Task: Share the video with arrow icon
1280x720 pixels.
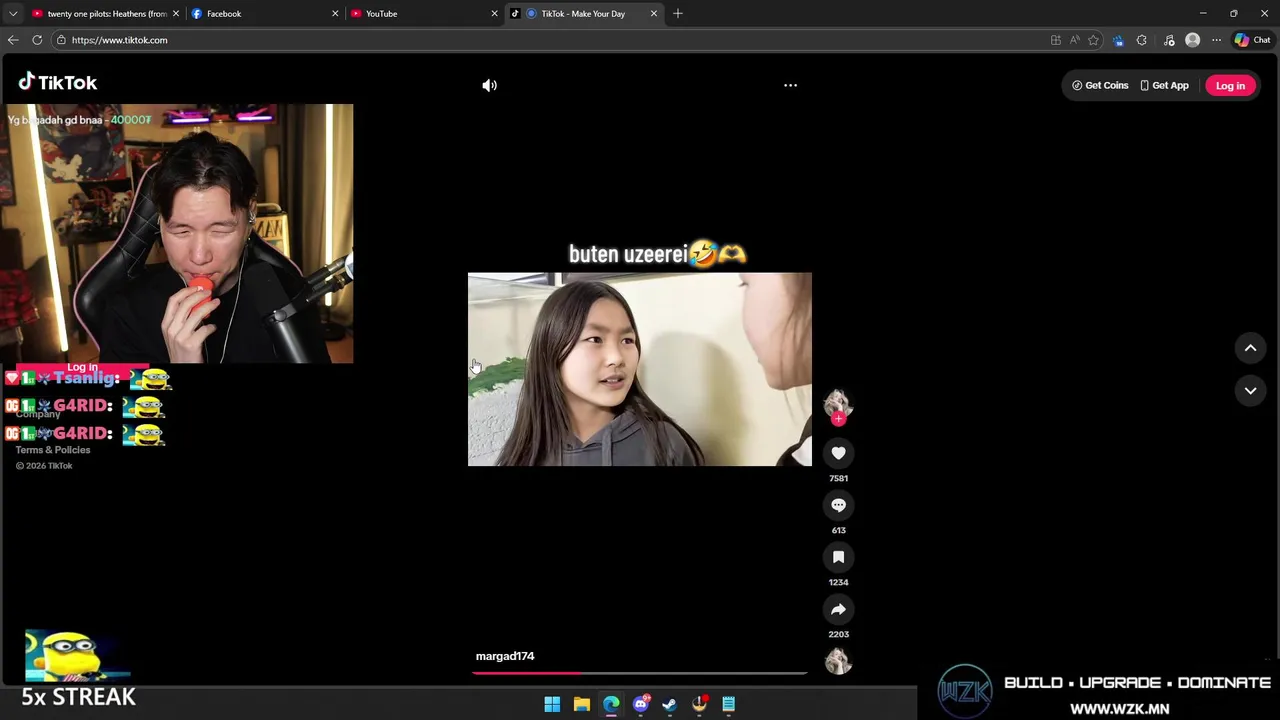Action: 838,609
